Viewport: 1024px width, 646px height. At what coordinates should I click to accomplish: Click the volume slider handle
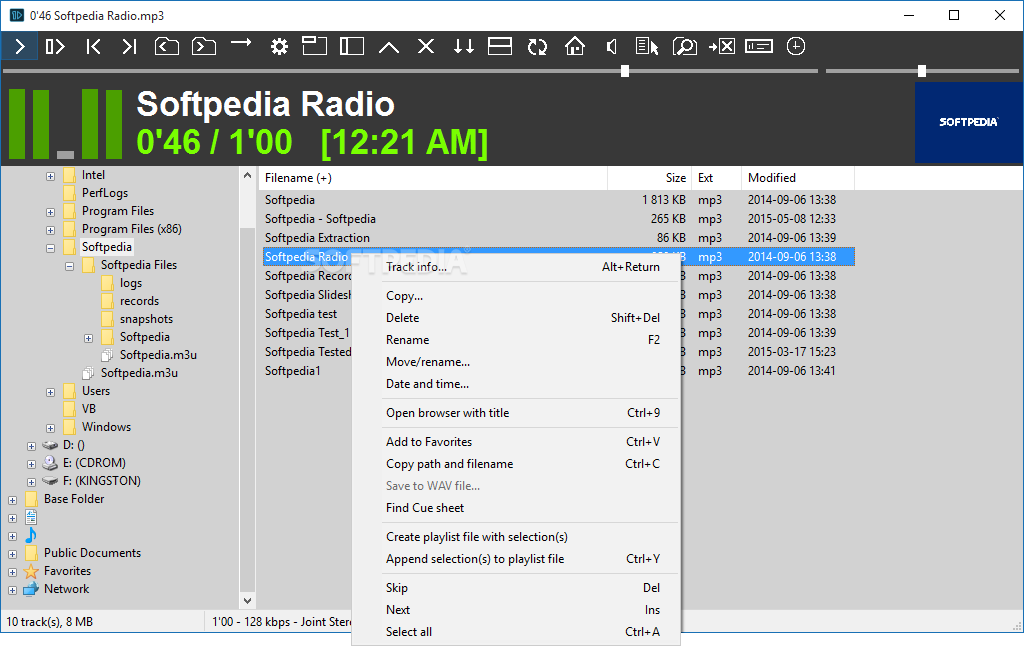point(921,71)
